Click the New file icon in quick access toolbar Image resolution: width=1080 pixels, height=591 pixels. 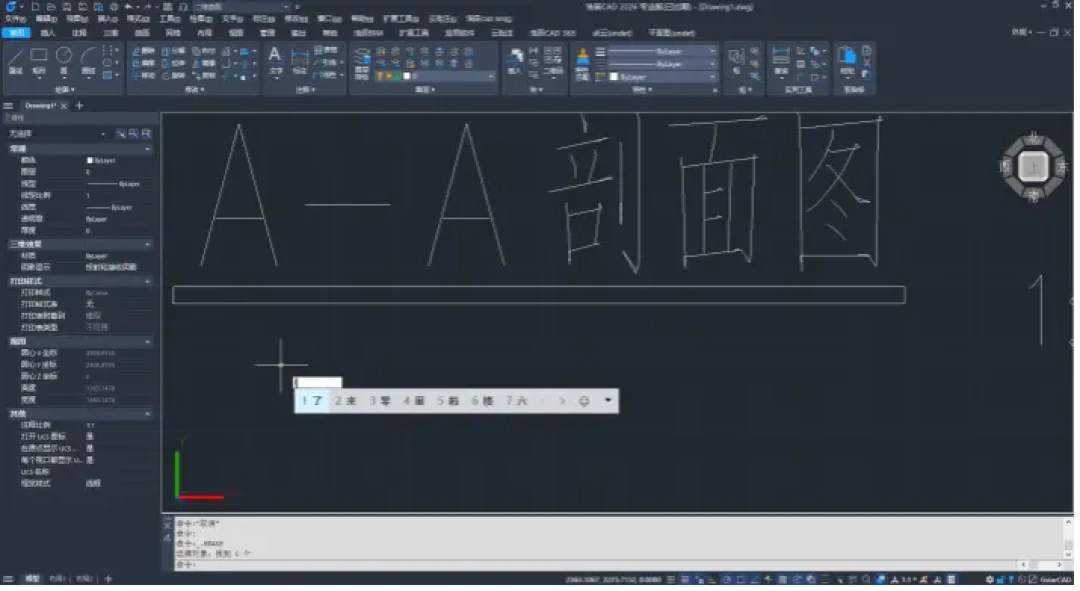(35, 6)
